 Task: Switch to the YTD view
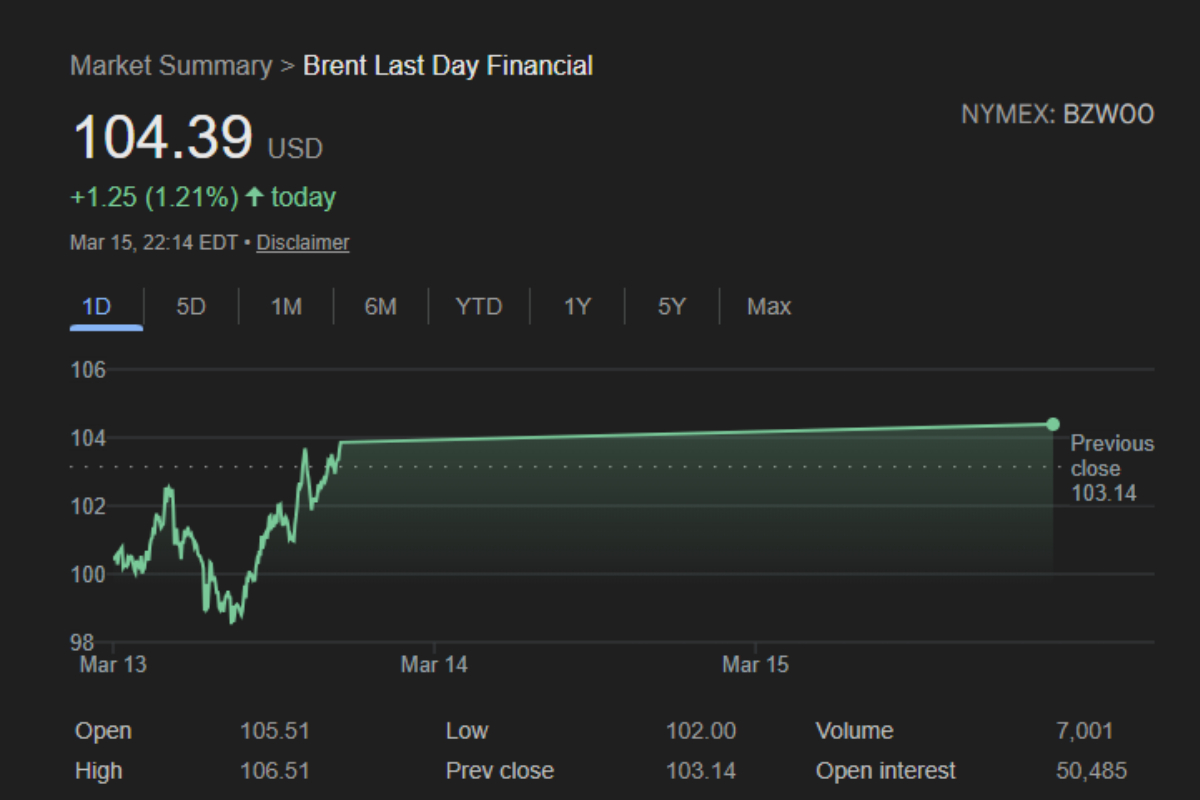pyautogui.click(x=478, y=306)
